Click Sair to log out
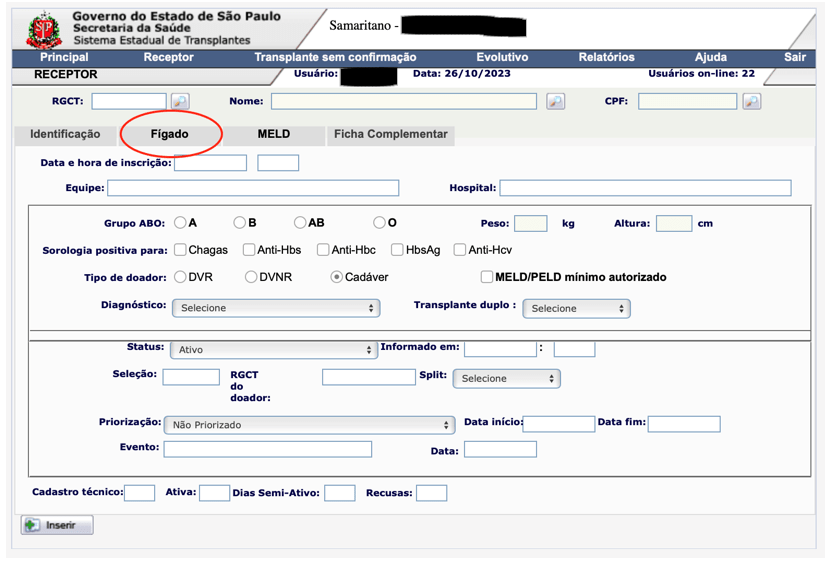 (x=794, y=57)
